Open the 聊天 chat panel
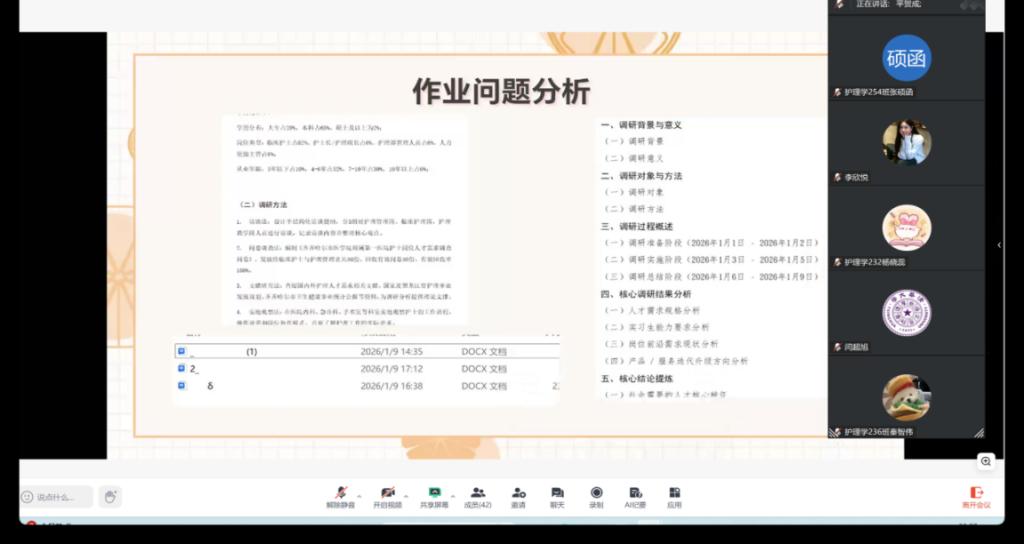Viewport: 1024px width, 544px height. tap(557, 495)
